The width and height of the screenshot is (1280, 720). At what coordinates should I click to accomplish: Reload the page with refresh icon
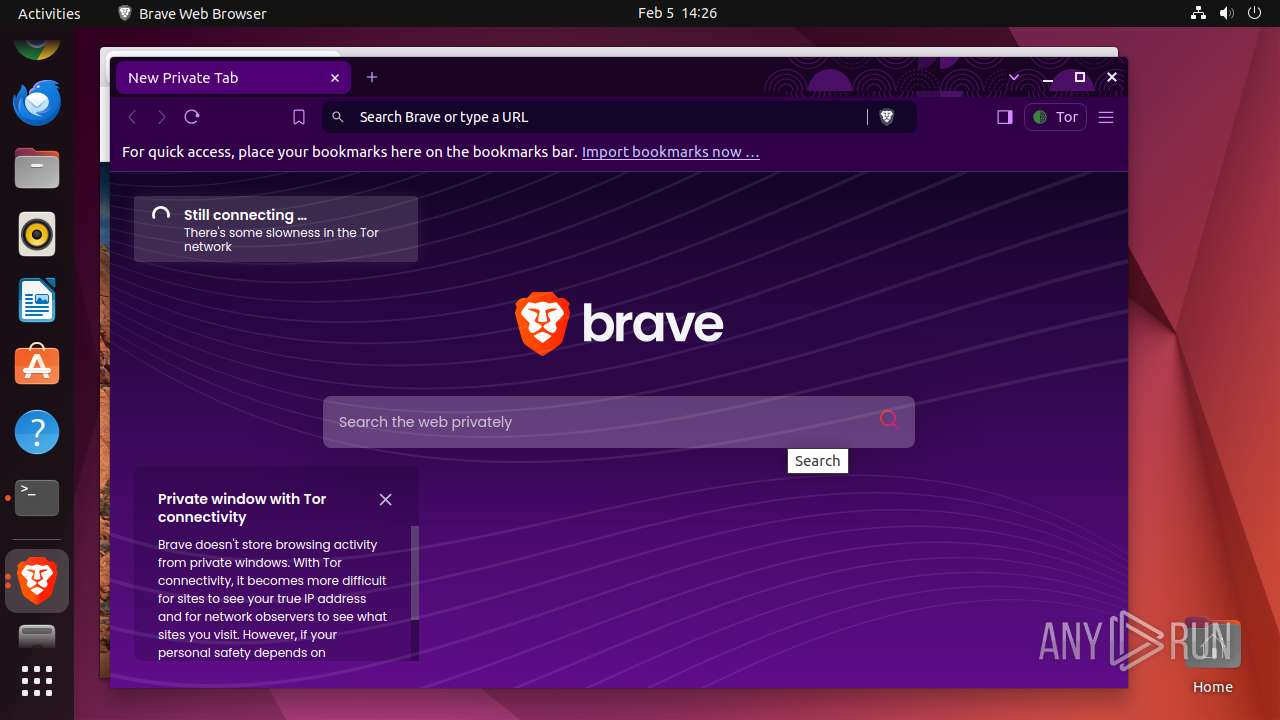192,117
